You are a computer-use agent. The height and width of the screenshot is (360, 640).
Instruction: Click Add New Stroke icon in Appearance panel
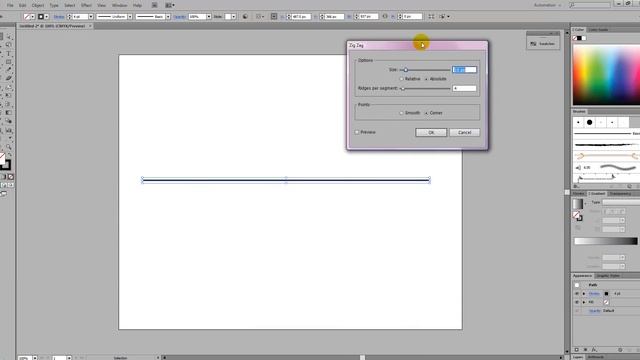577,350
